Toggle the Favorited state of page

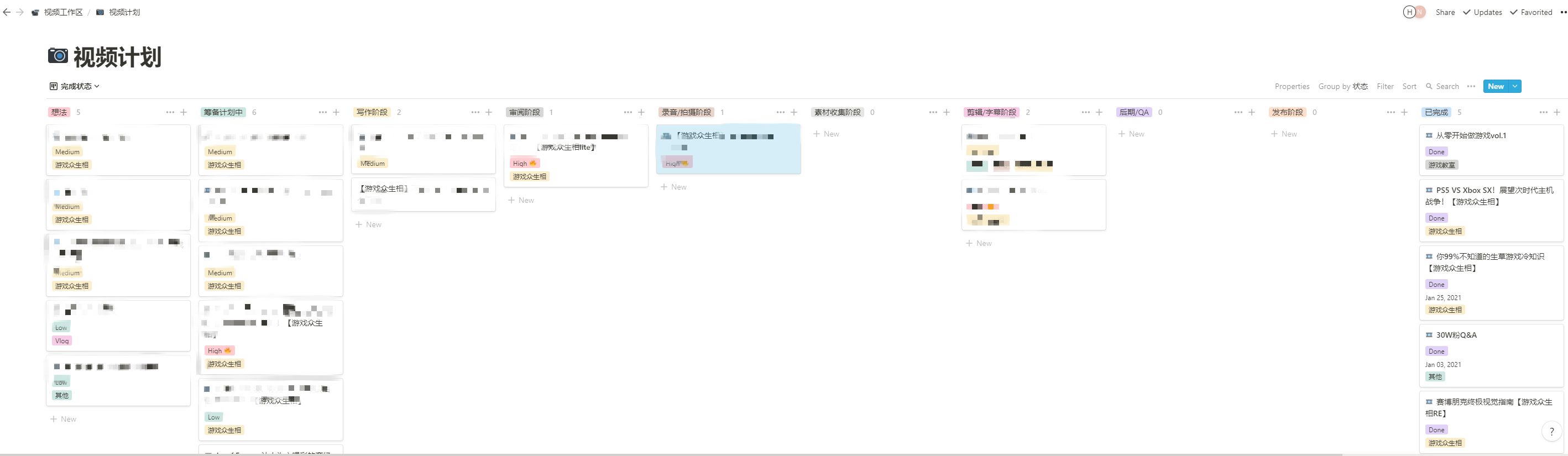tap(1531, 12)
